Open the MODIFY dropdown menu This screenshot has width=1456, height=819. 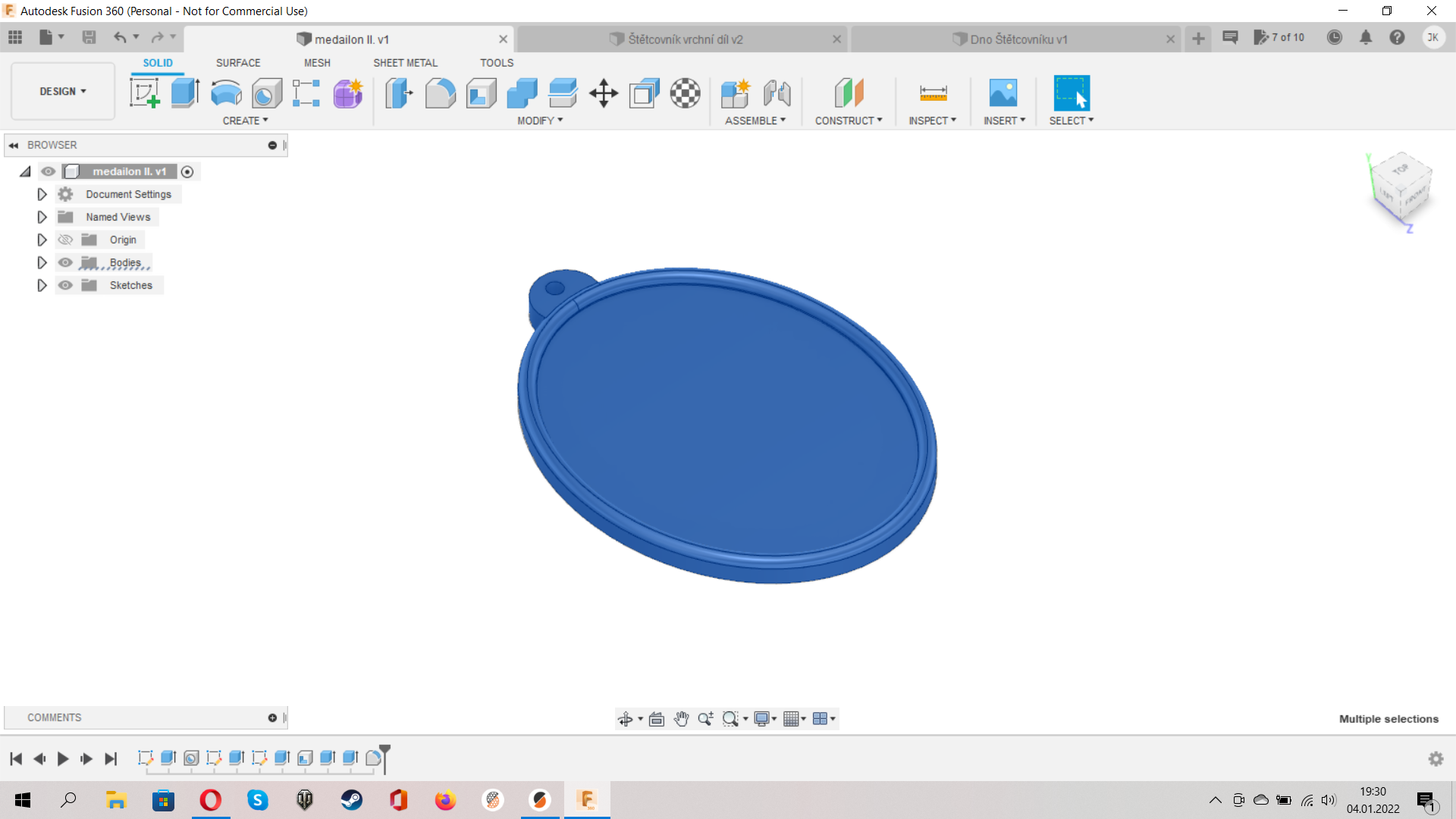tap(540, 121)
